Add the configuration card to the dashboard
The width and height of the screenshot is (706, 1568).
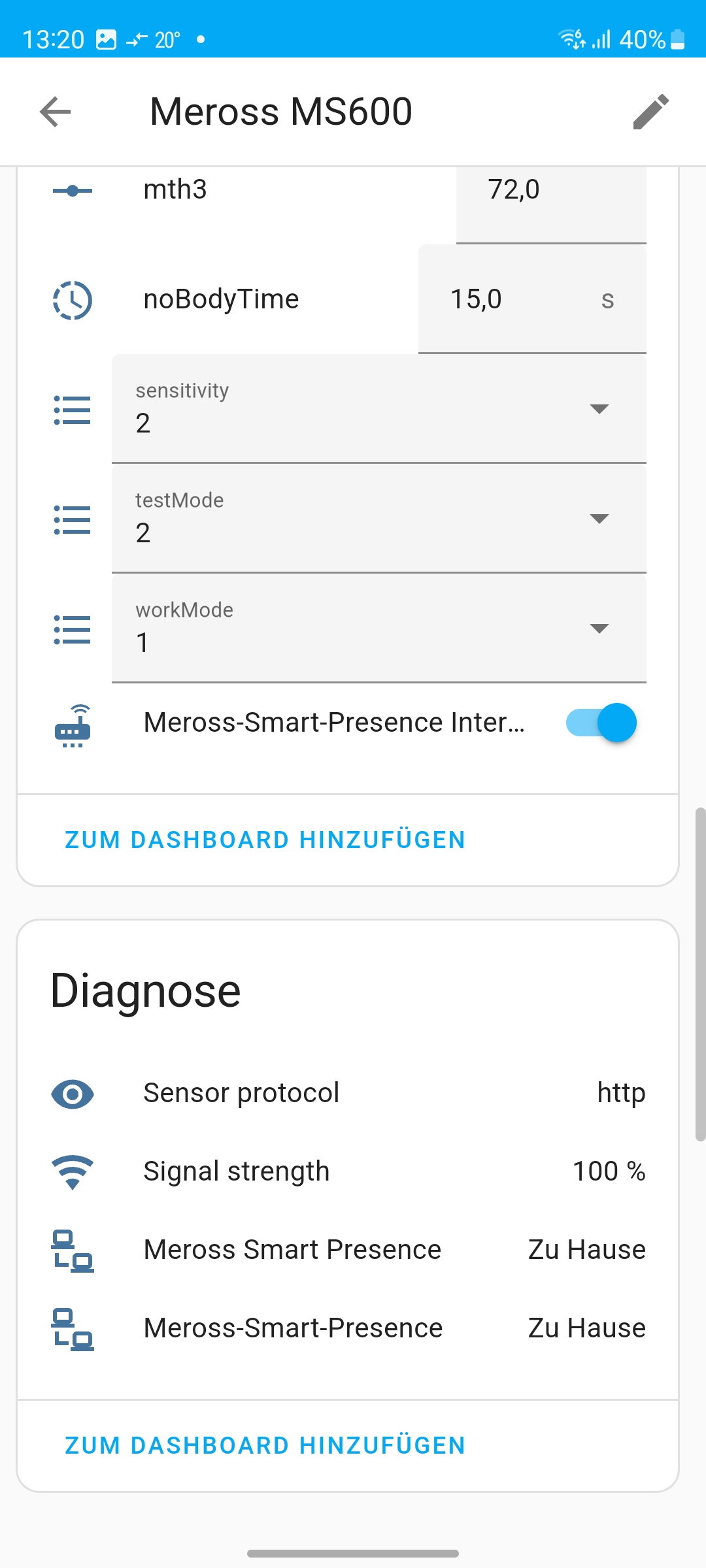265,840
